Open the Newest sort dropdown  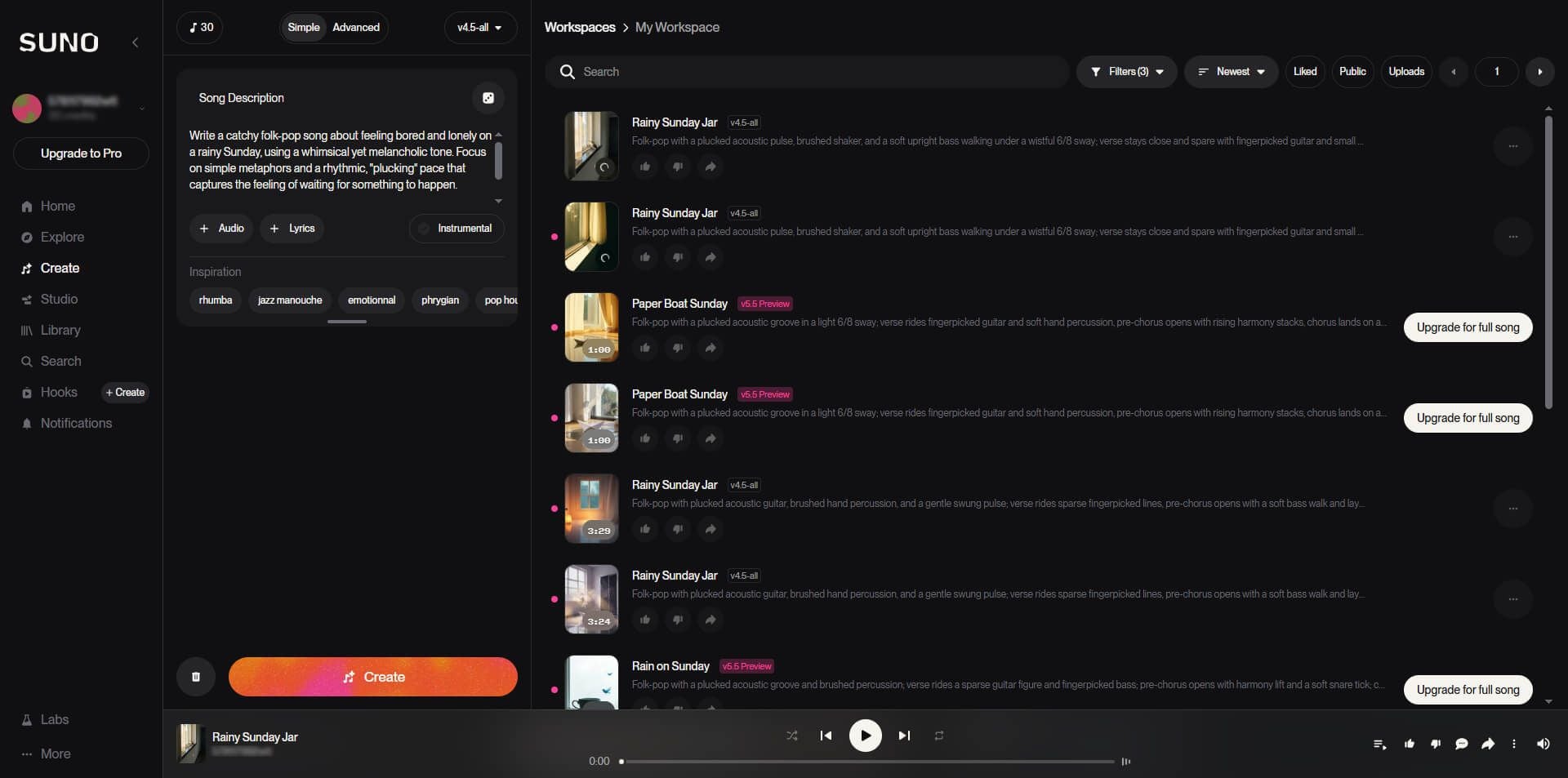pyautogui.click(x=1232, y=72)
